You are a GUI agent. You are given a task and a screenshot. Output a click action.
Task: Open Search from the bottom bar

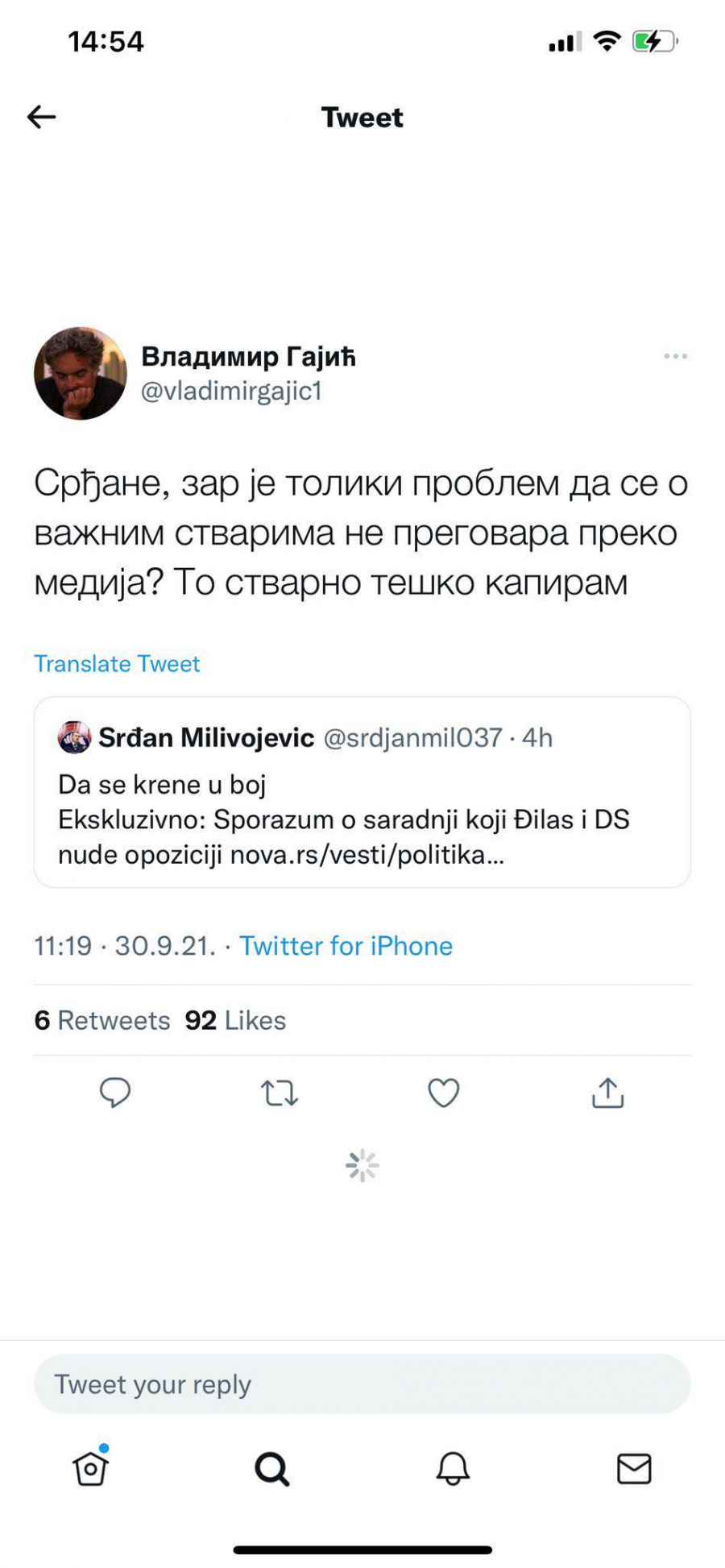[x=272, y=1468]
